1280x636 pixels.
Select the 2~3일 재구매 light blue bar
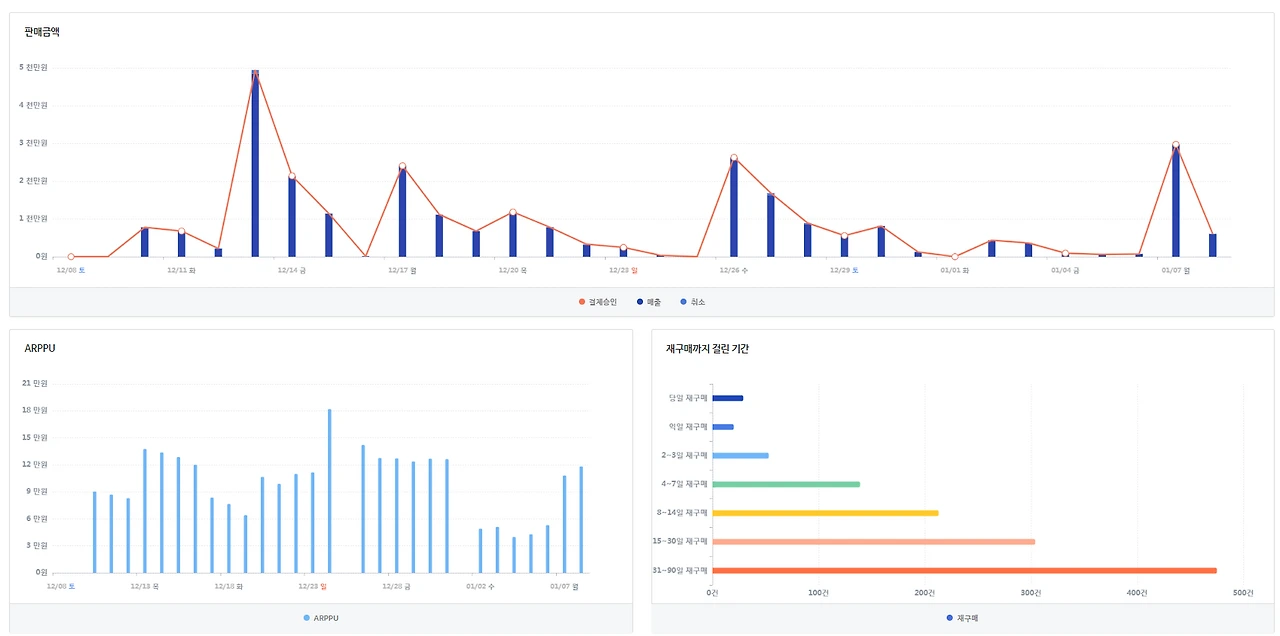(x=740, y=456)
